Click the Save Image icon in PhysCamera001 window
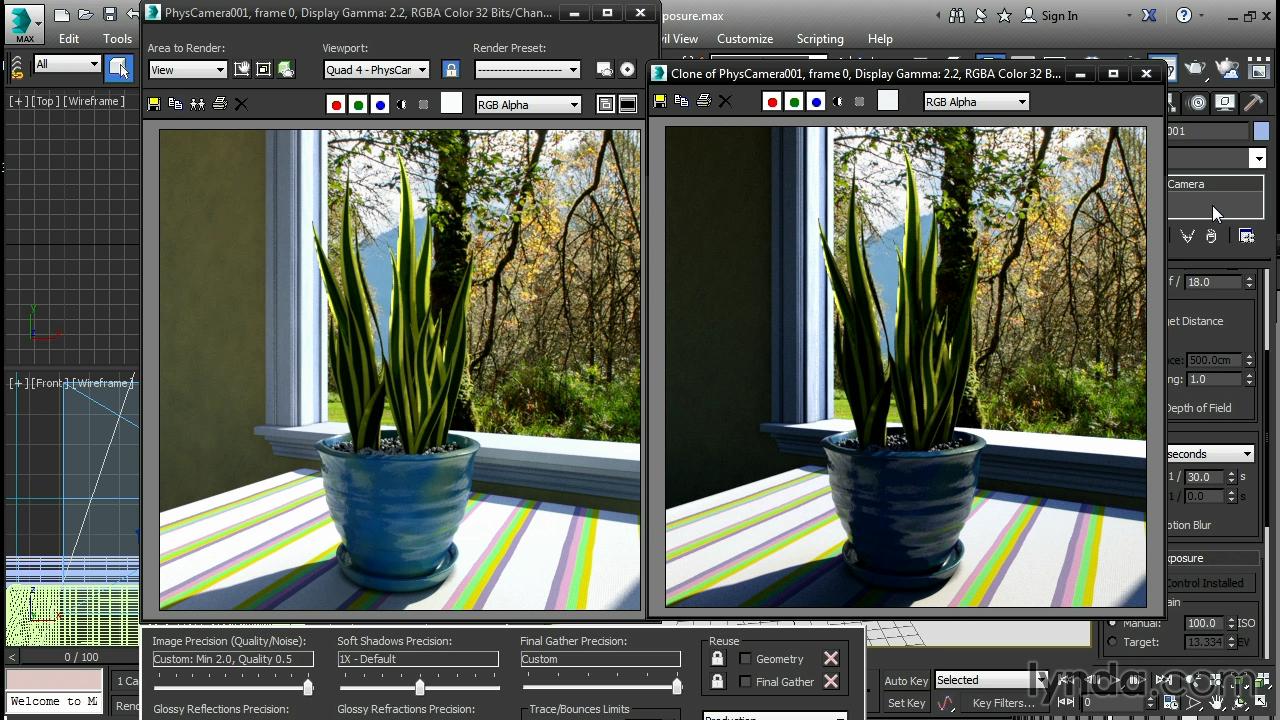 [154, 104]
